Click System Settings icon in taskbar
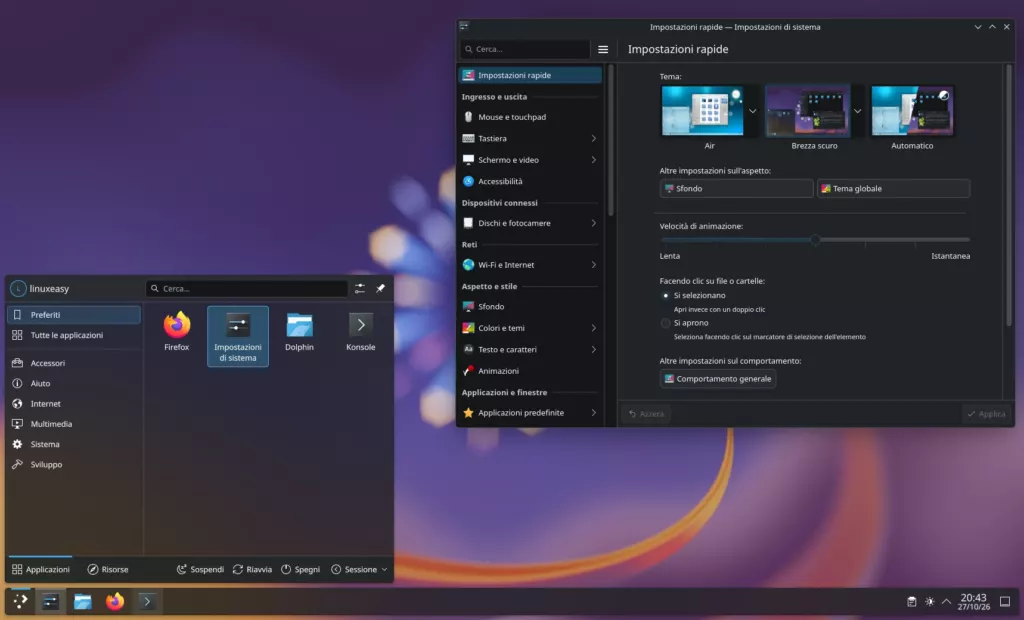 (x=50, y=601)
